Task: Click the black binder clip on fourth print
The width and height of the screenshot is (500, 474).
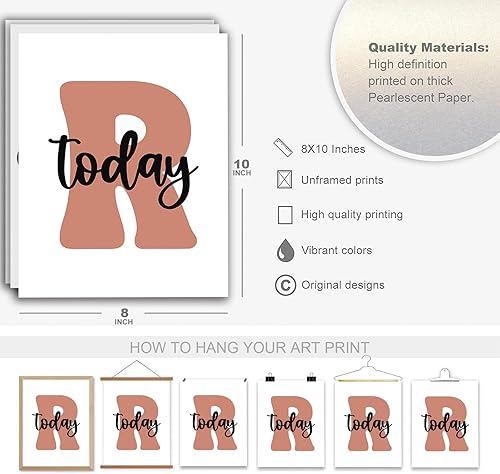Action: coord(270,377)
